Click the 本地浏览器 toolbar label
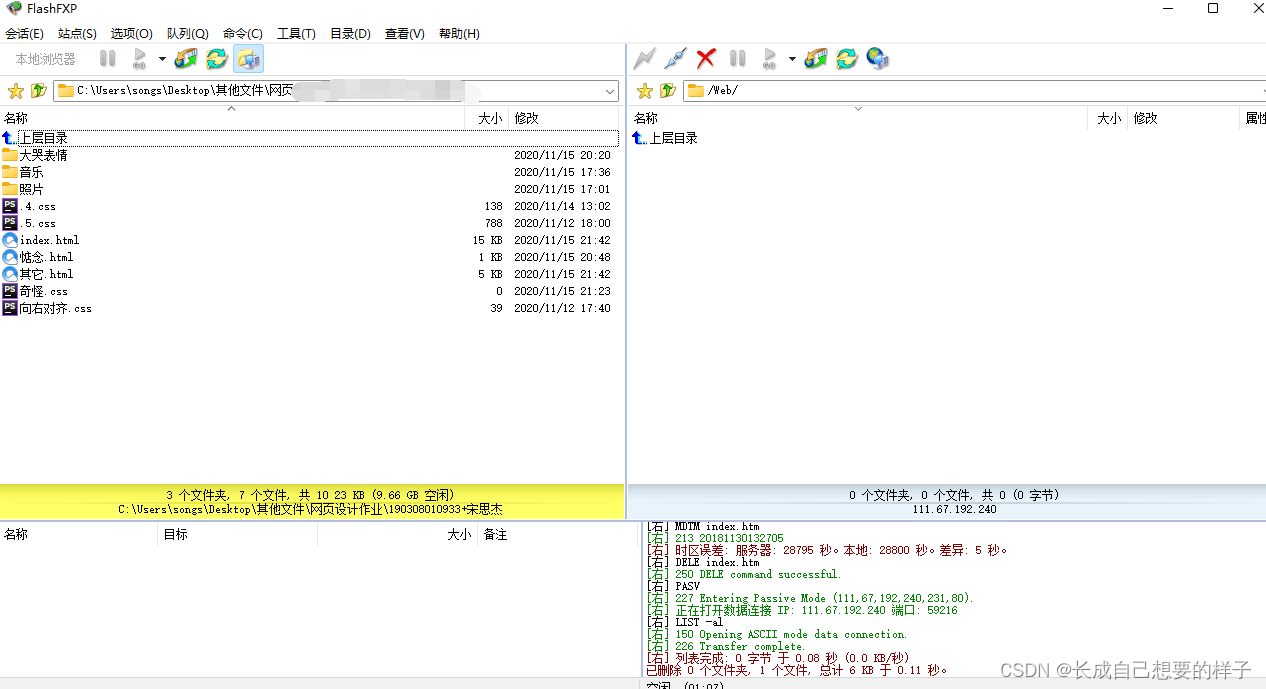Image resolution: width=1266 pixels, height=689 pixels. click(45, 59)
